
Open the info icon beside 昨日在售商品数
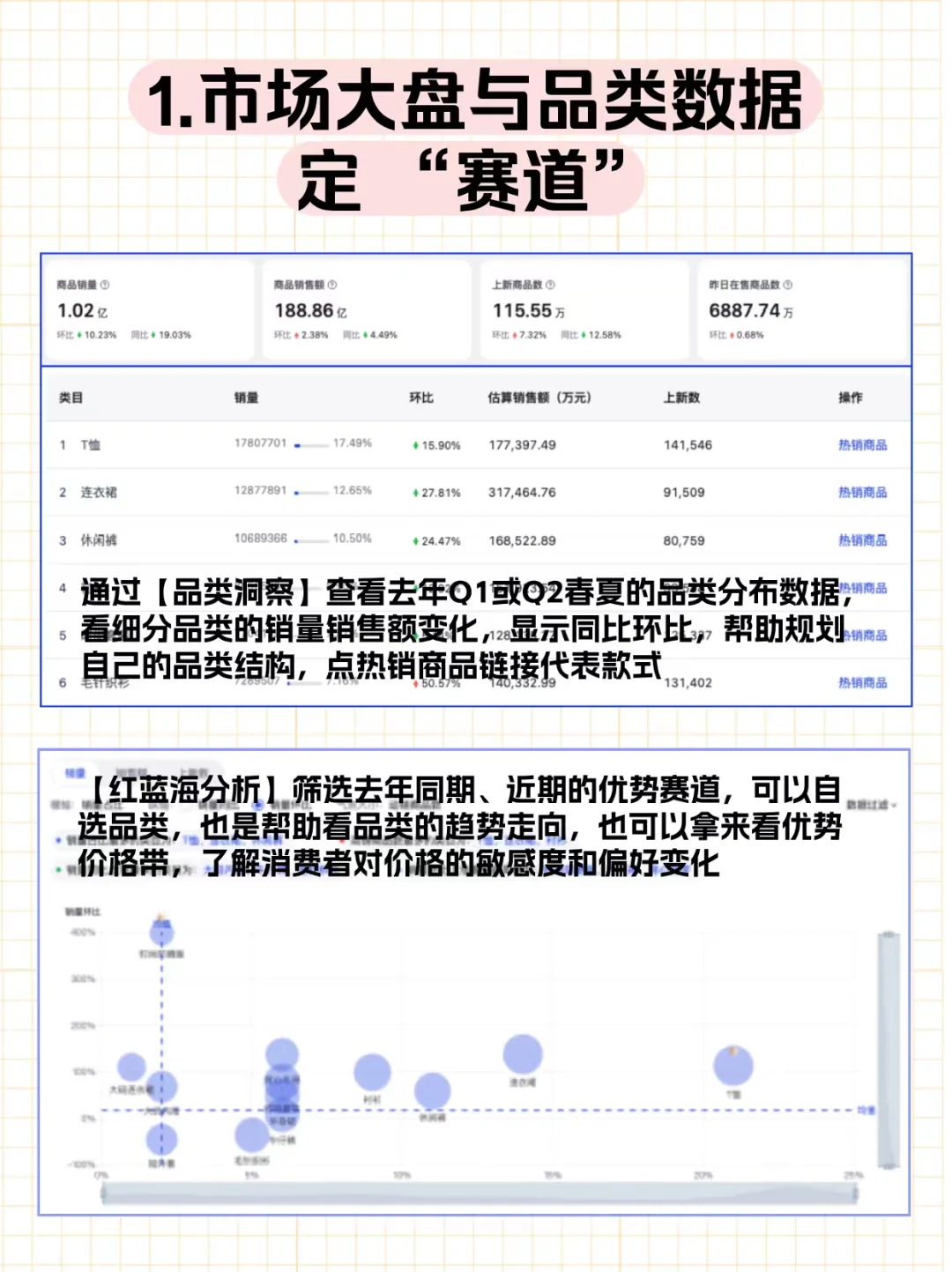tap(788, 285)
